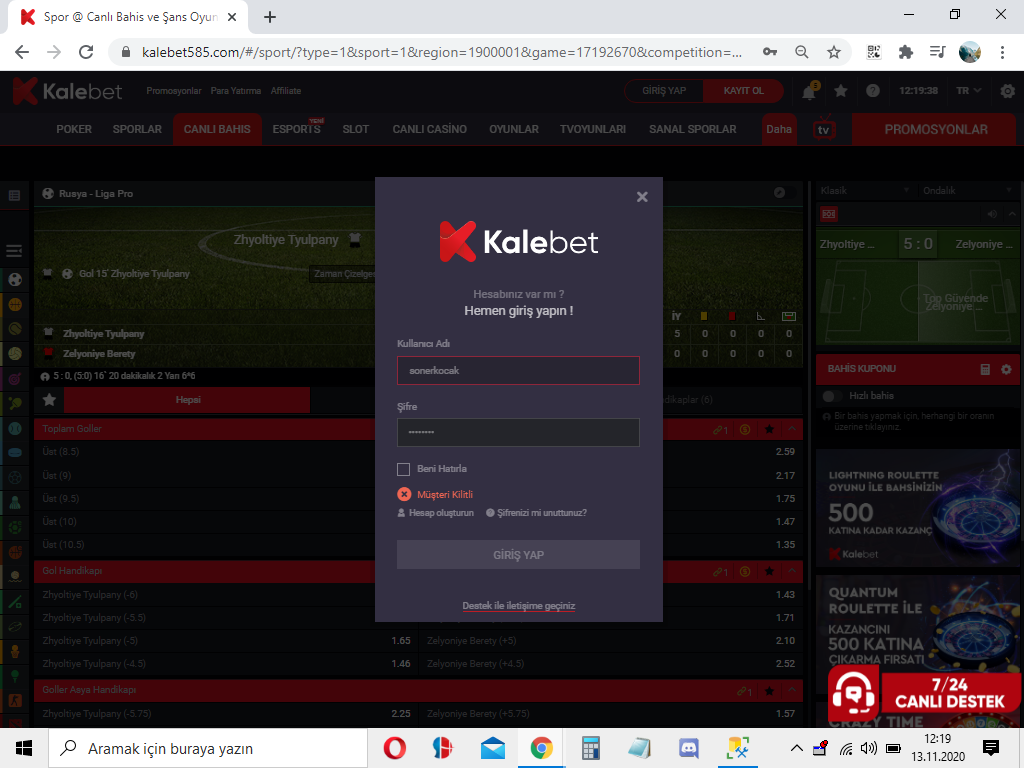
Task: Collapse the Toplam Goller section
Action: 792,429
